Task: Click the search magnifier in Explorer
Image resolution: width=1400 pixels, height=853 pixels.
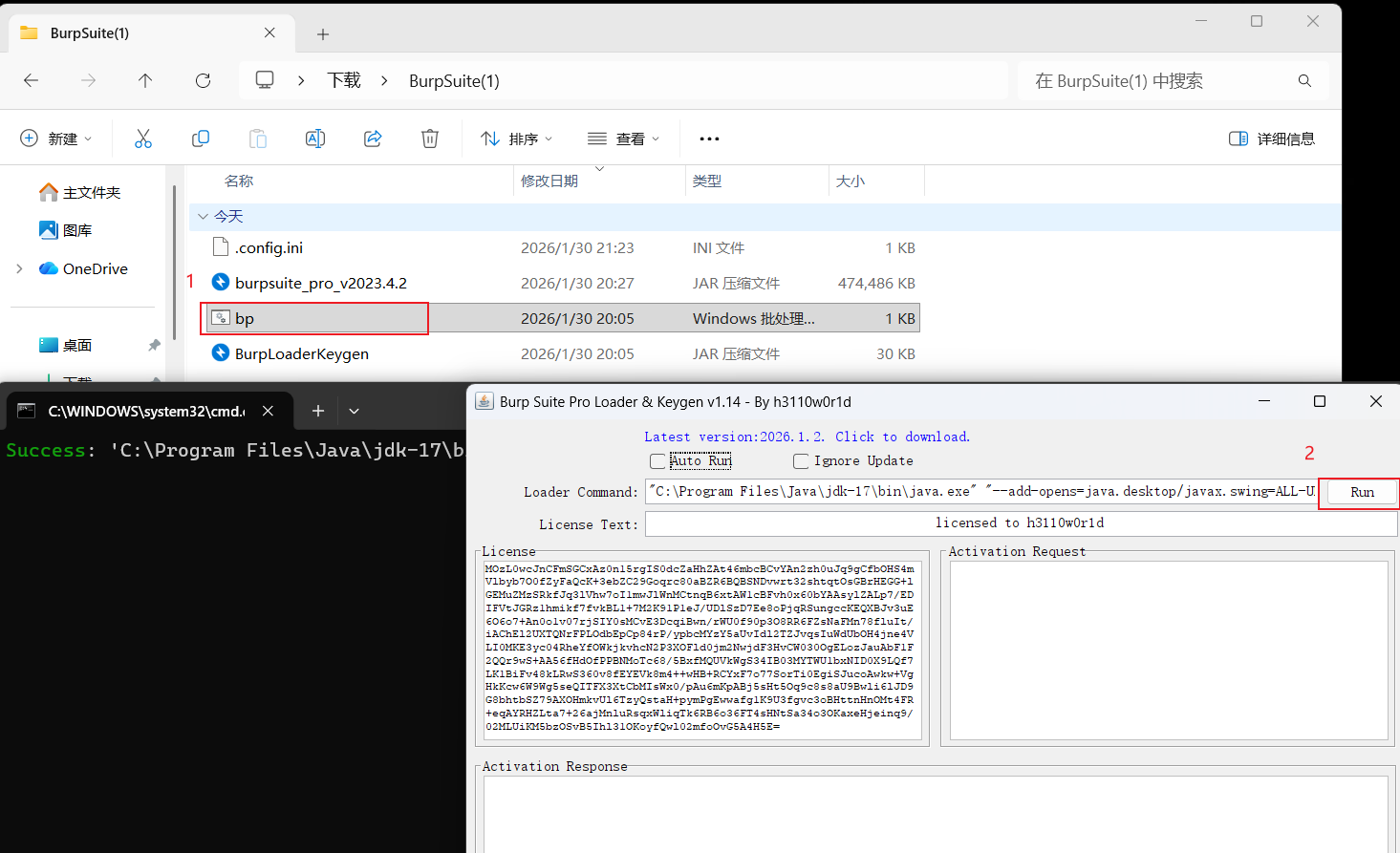Action: click(1304, 81)
